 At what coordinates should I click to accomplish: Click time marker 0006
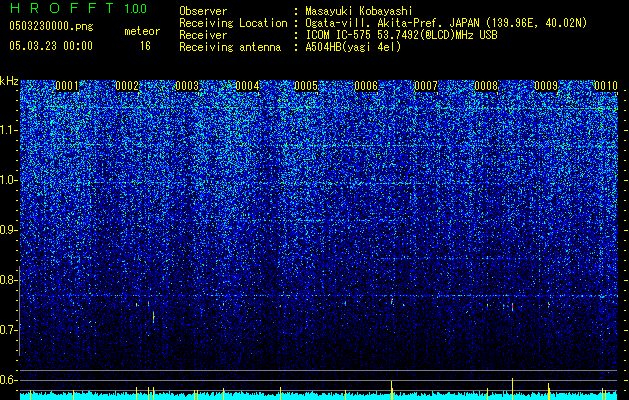click(x=366, y=86)
